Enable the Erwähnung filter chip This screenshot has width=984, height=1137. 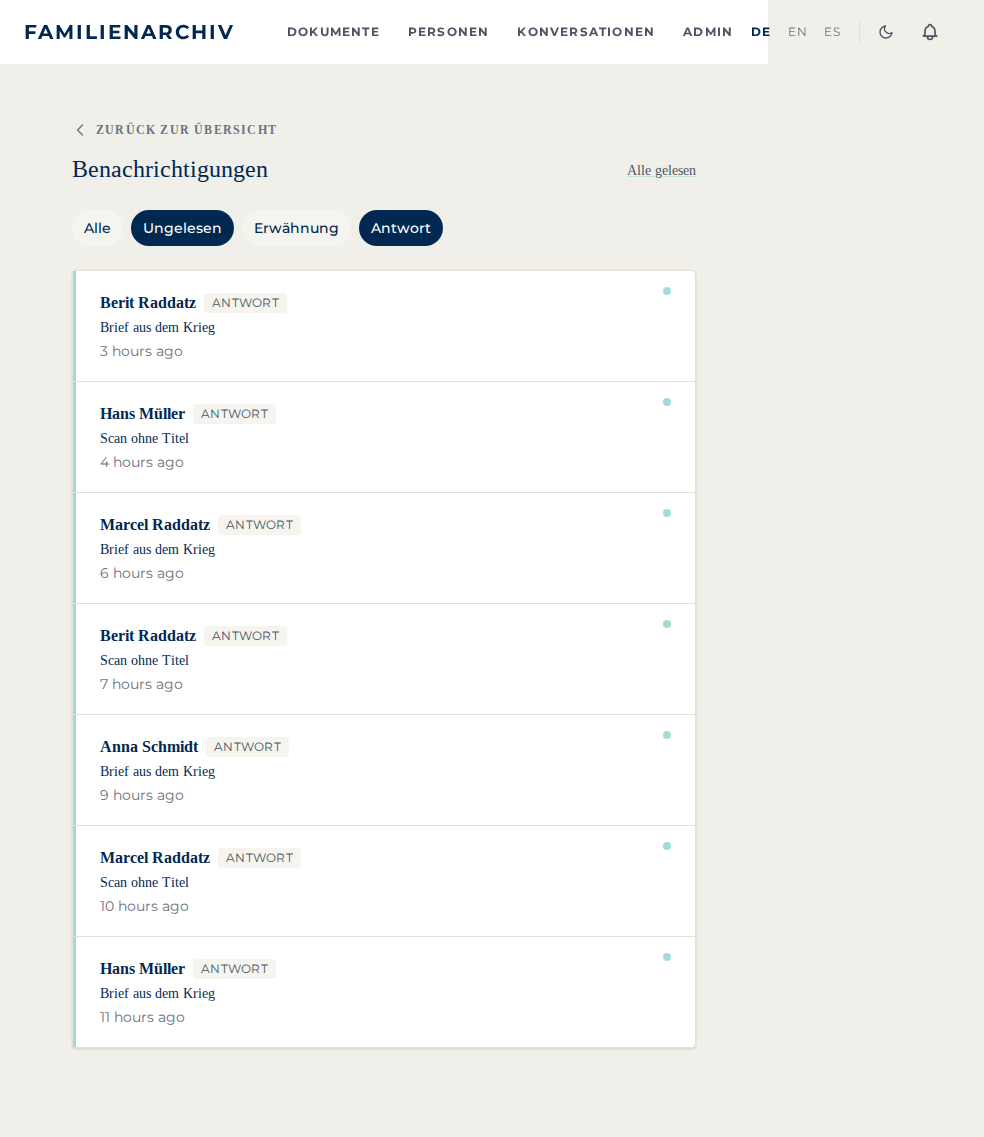click(296, 228)
